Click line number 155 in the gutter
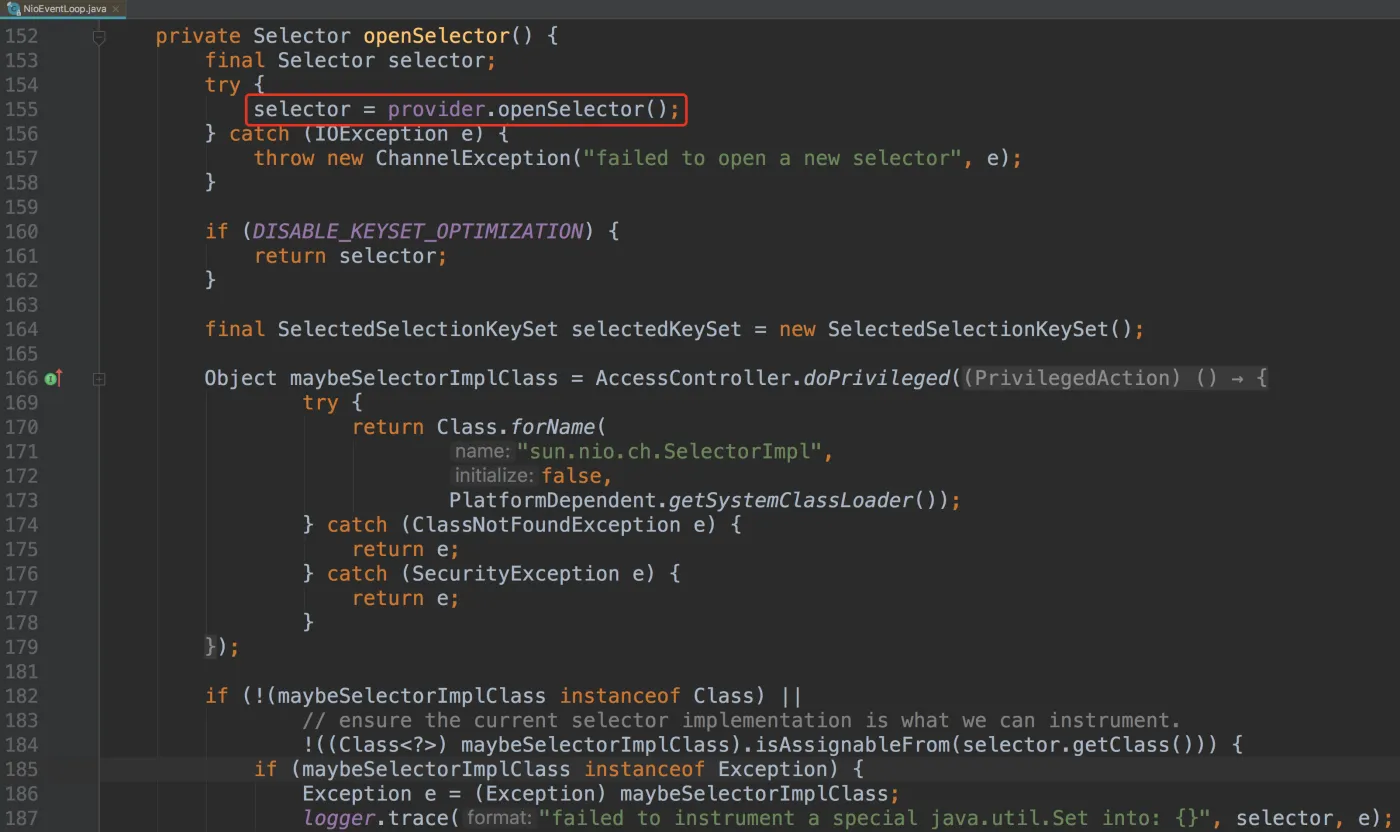1400x832 pixels. (21, 109)
